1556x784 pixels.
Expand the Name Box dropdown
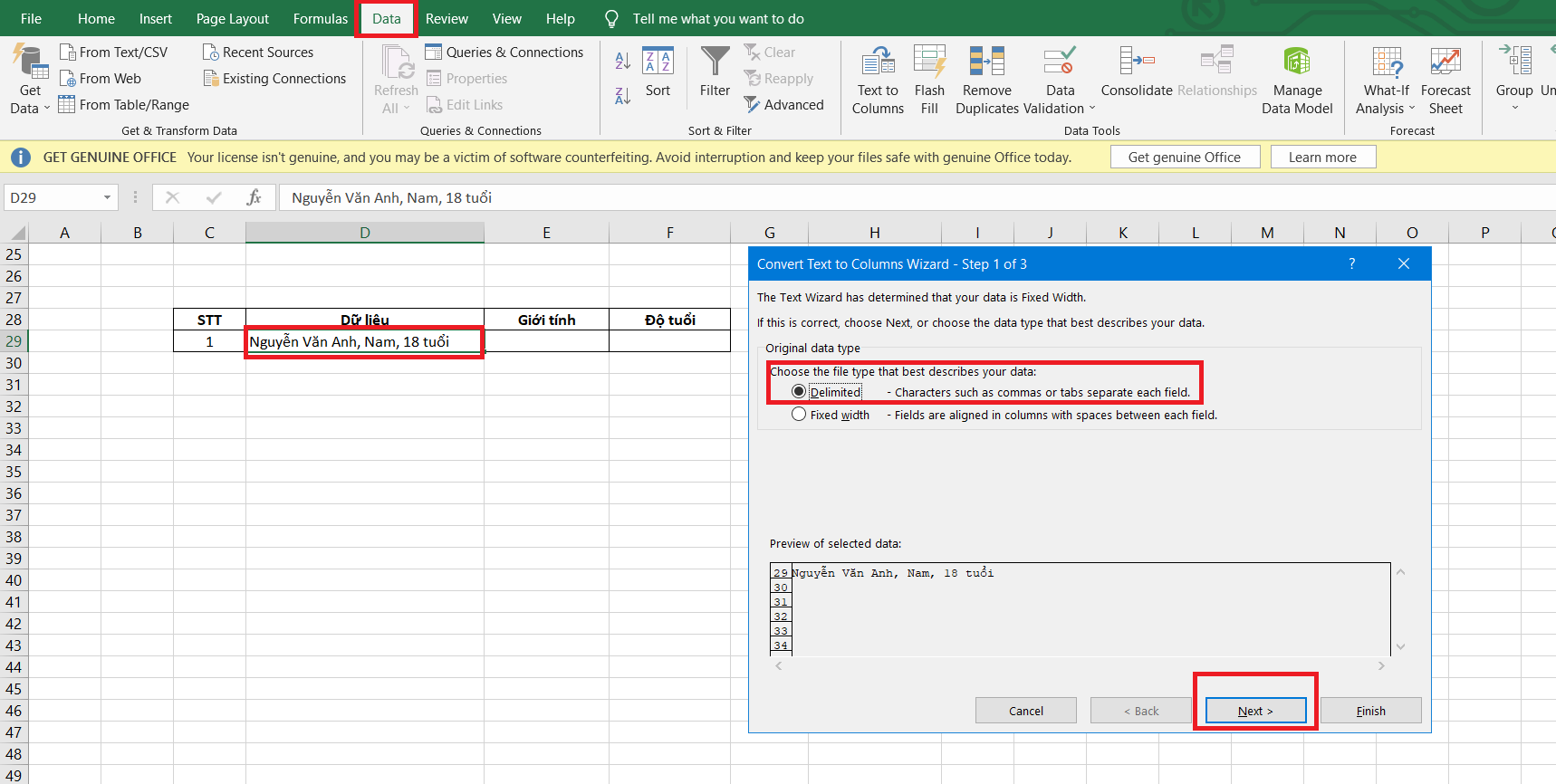coord(107,197)
